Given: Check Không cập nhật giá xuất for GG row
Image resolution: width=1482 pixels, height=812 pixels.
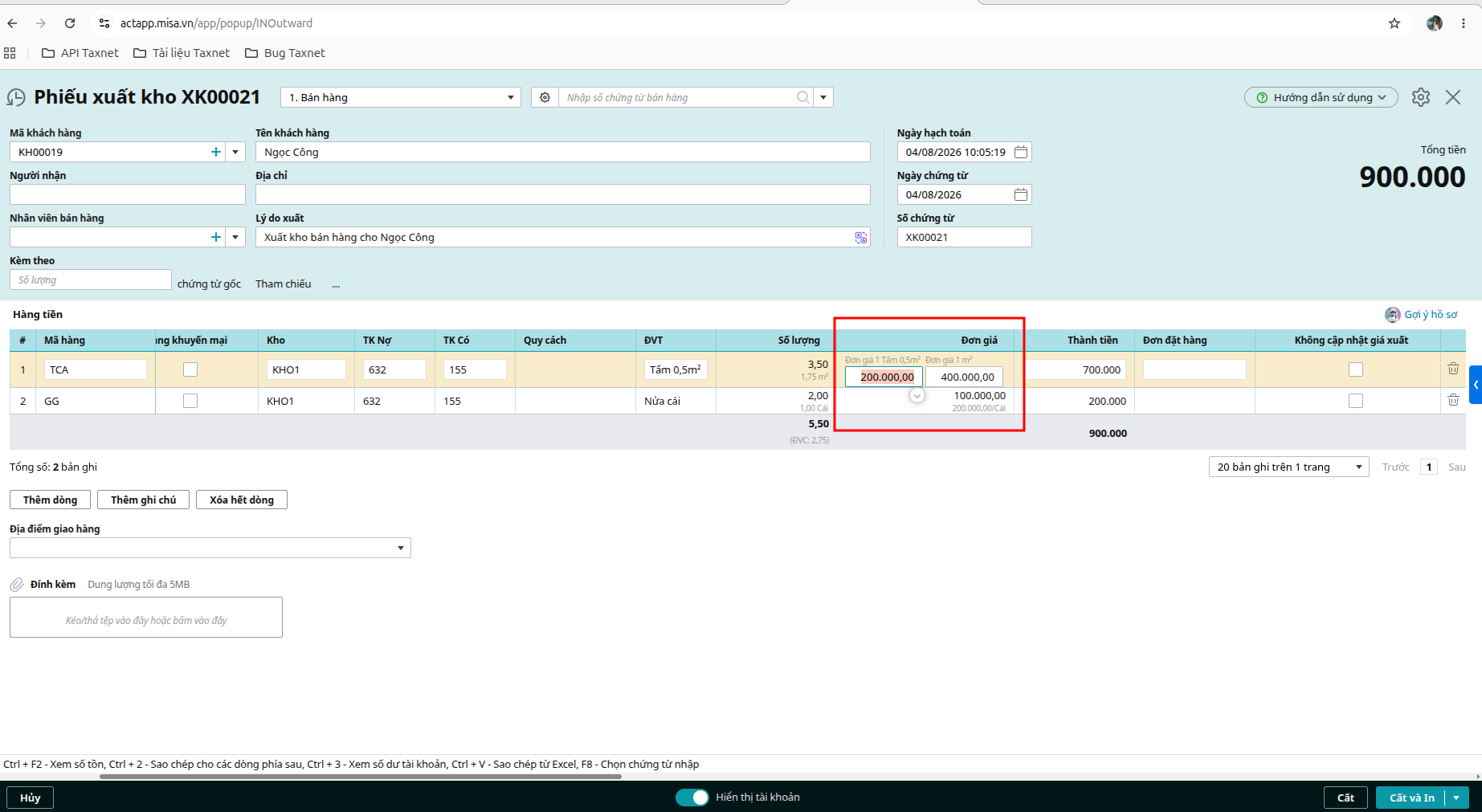Looking at the screenshot, I should (x=1356, y=401).
